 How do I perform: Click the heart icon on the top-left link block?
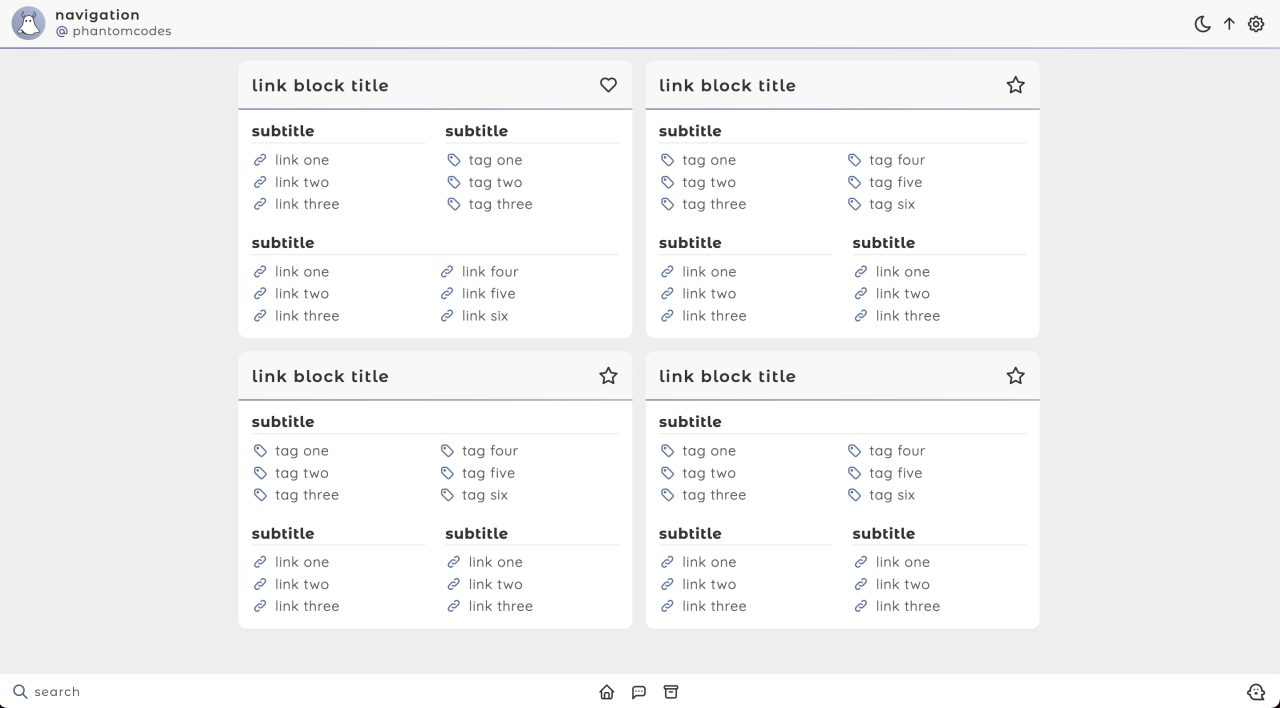tap(608, 85)
